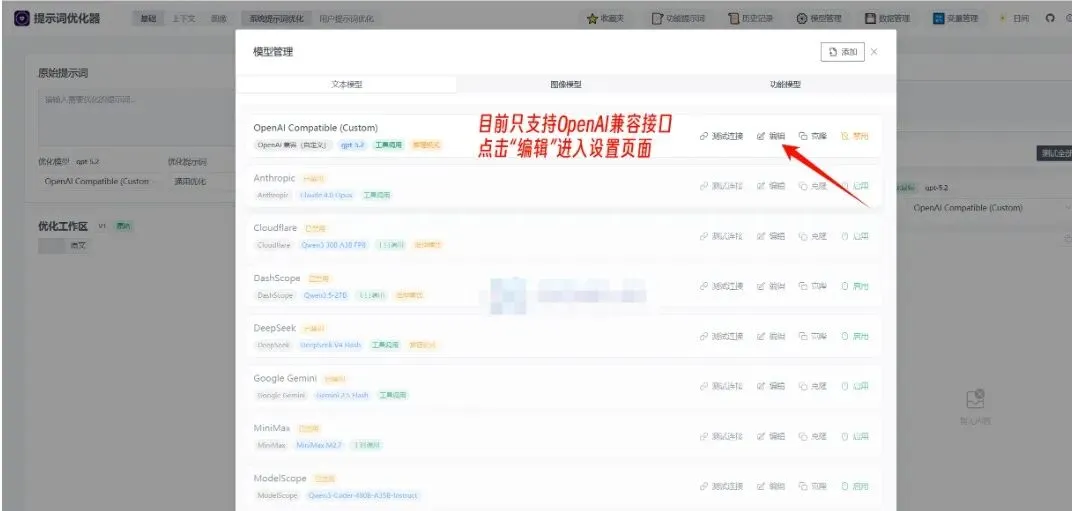
Task: Clone the DashScope model entry
Action: [x=813, y=286]
